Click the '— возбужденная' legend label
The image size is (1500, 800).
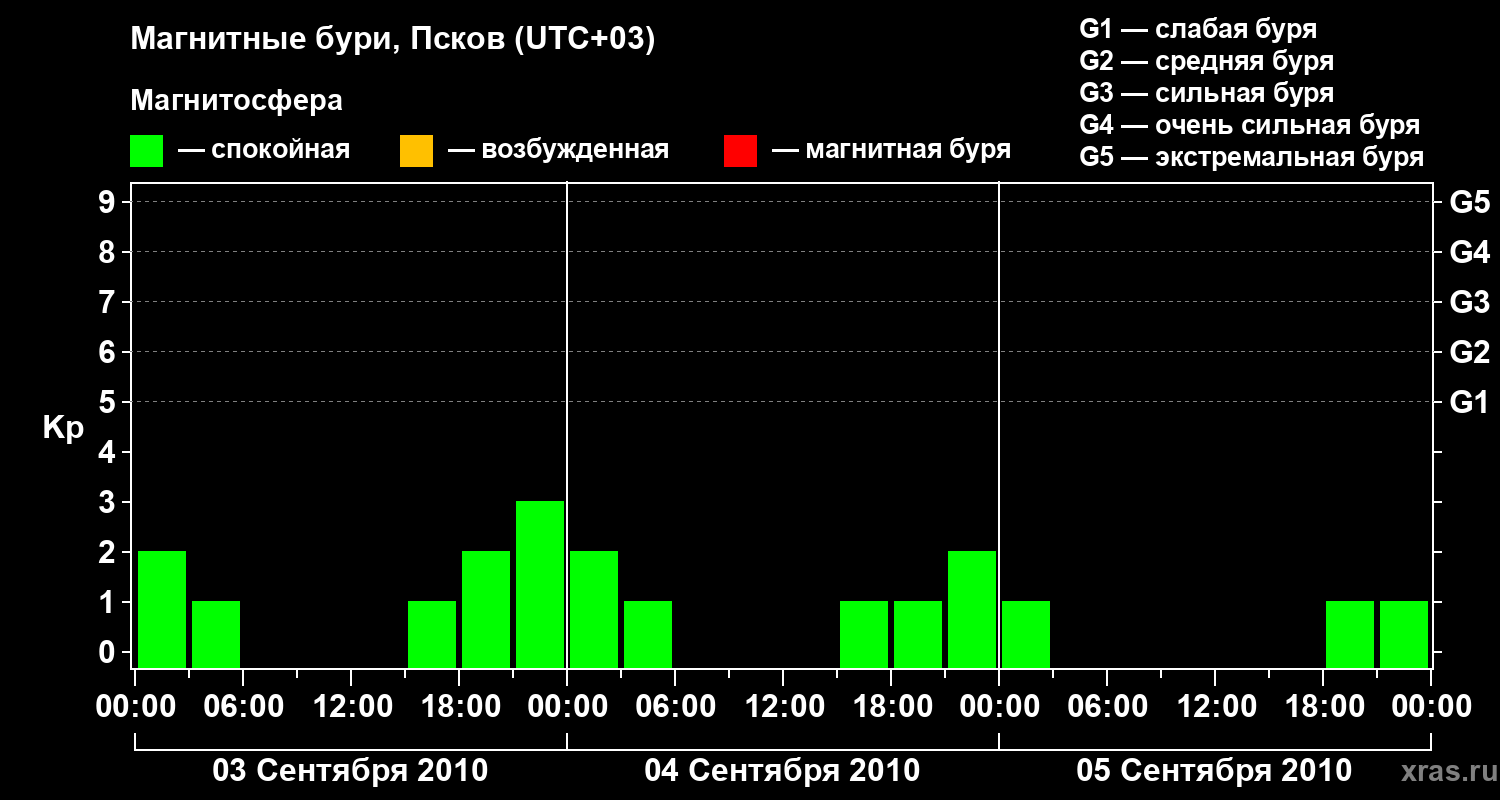[x=558, y=150]
